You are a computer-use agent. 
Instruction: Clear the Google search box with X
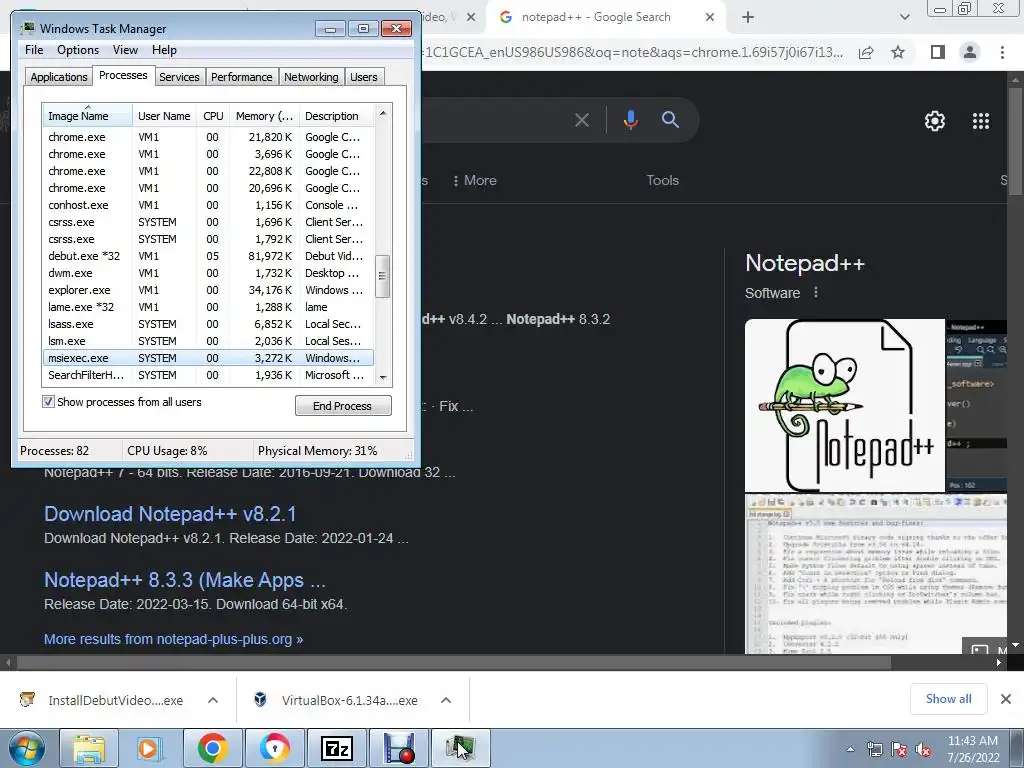coord(581,120)
